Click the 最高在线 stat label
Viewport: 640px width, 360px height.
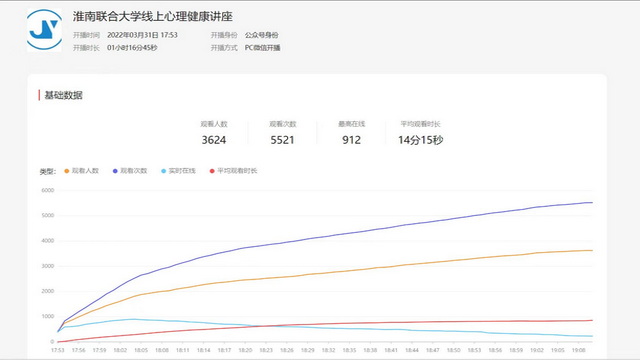pos(351,124)
